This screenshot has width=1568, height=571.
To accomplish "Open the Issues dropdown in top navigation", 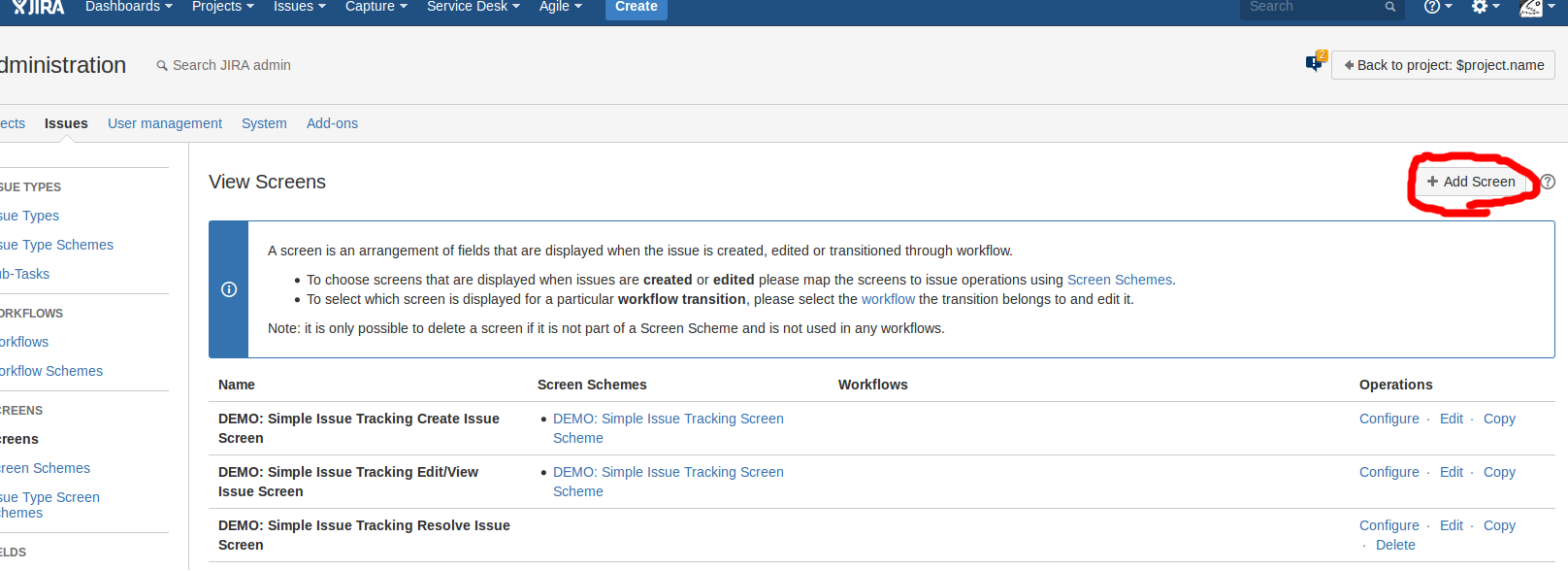I will click(x=299, y=7).
